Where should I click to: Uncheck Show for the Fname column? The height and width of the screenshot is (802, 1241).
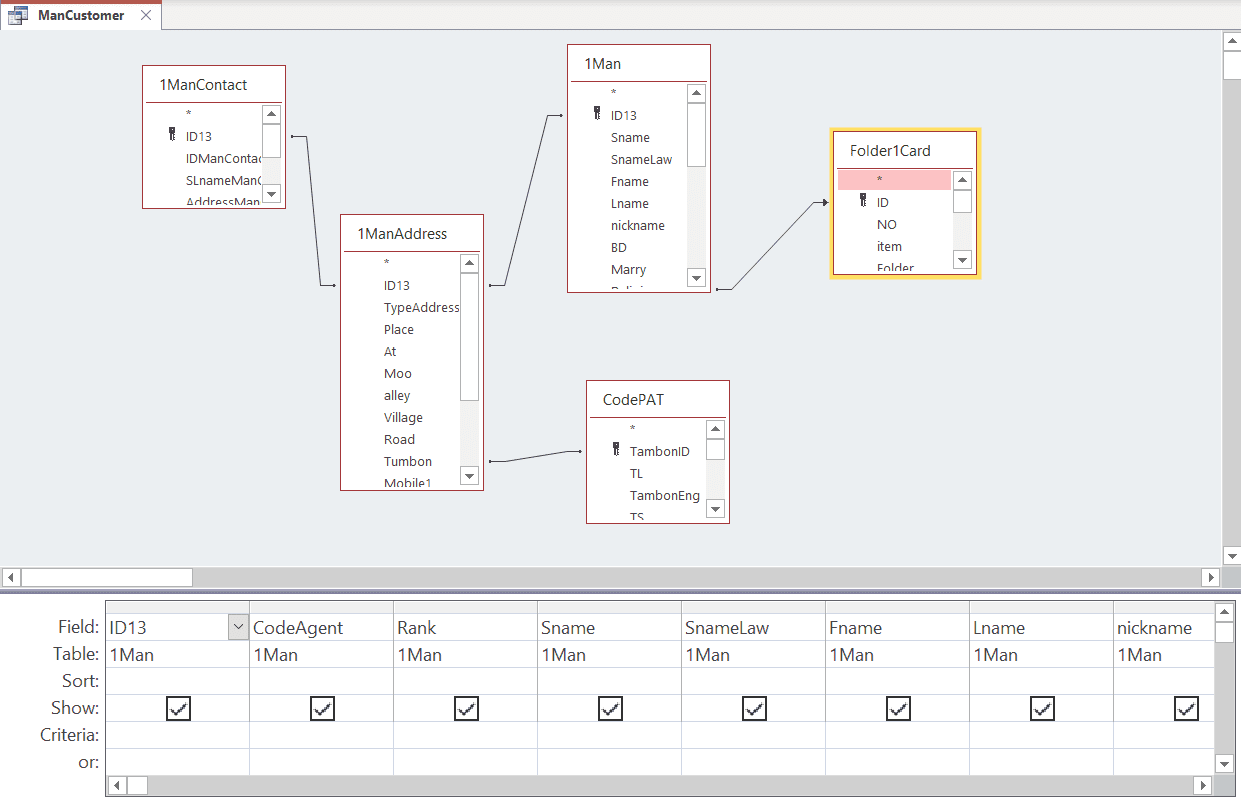tap(898, 708)
